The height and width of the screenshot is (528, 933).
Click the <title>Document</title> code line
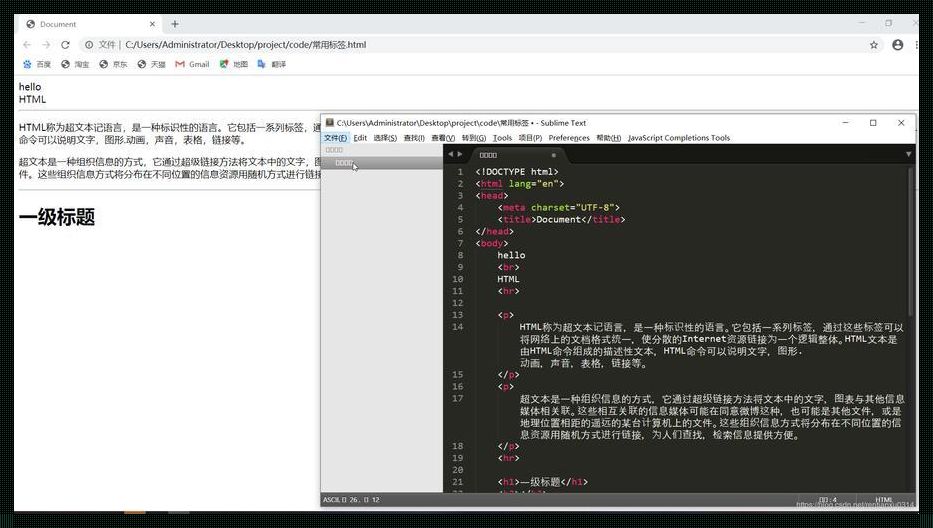[561, 220]
